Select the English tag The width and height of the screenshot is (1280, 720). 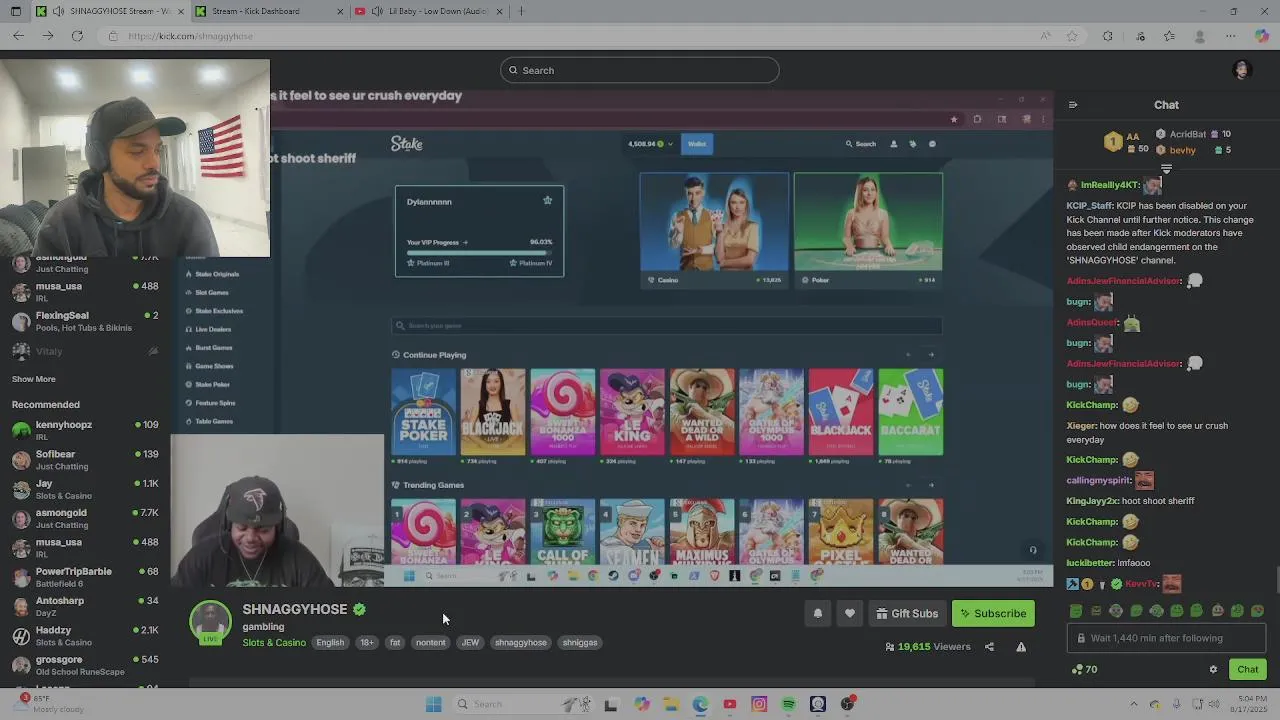[x=330, y=643]
